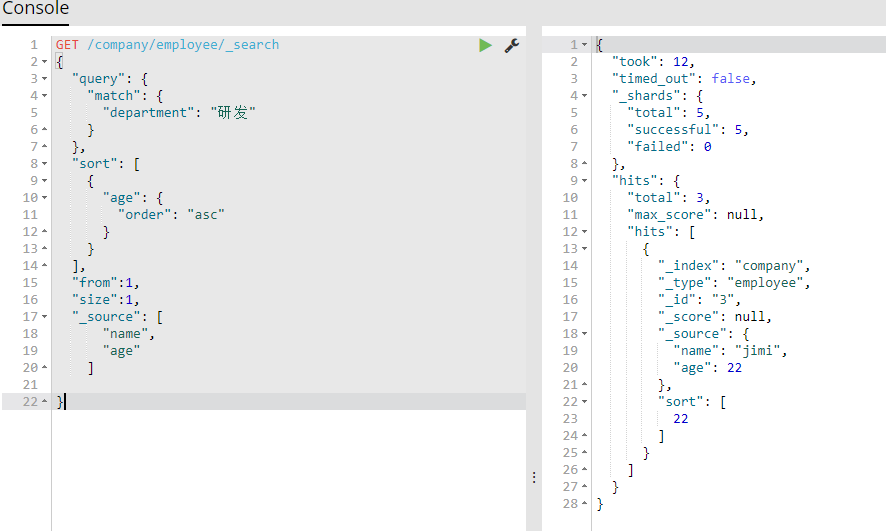Image resolution: width=886 pixels, height=531 pixels.
Task: Click the "_type": "employee" response line
Action: 734,282
